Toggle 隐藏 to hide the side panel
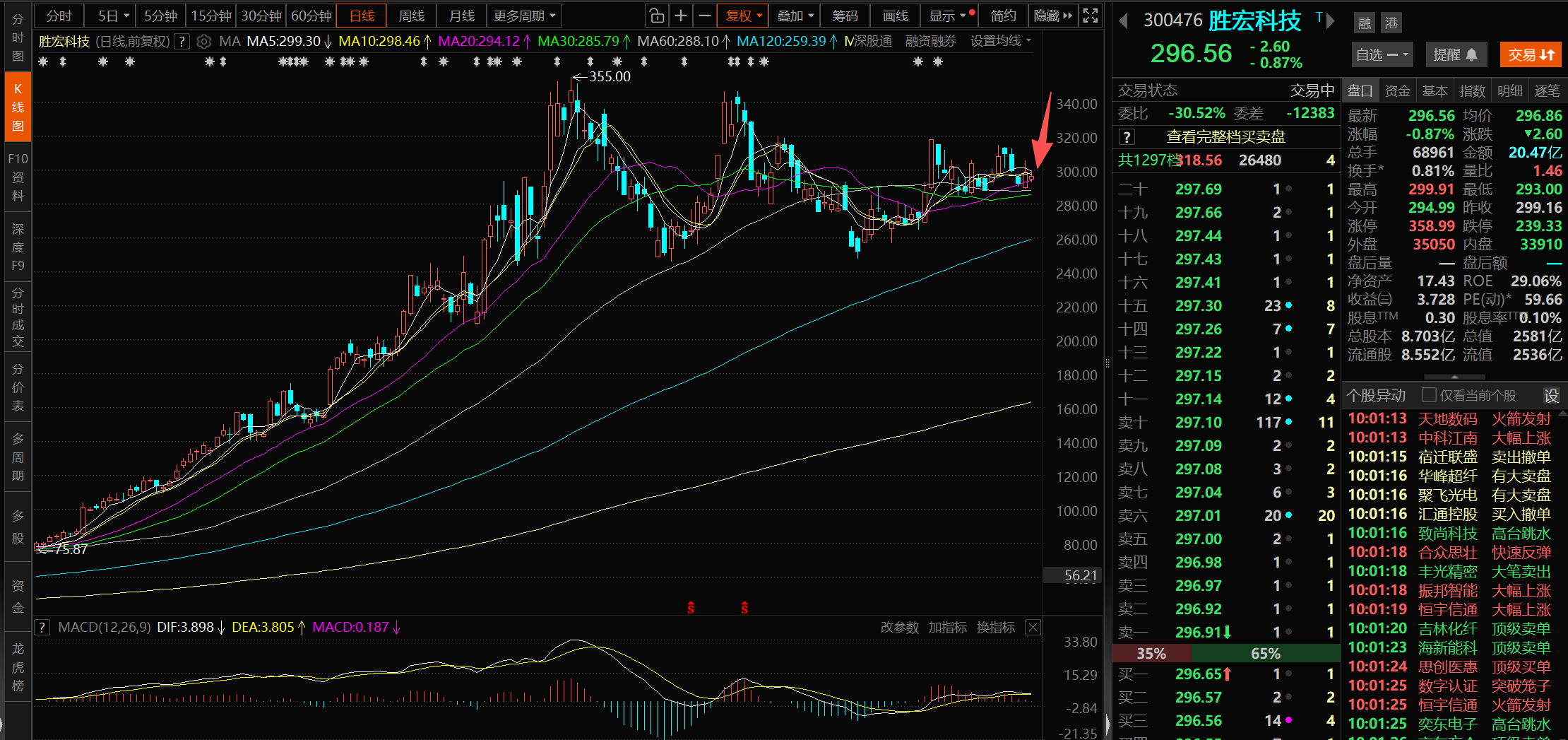This screenshot has width=1568, height=740. tap(1052, 16)
